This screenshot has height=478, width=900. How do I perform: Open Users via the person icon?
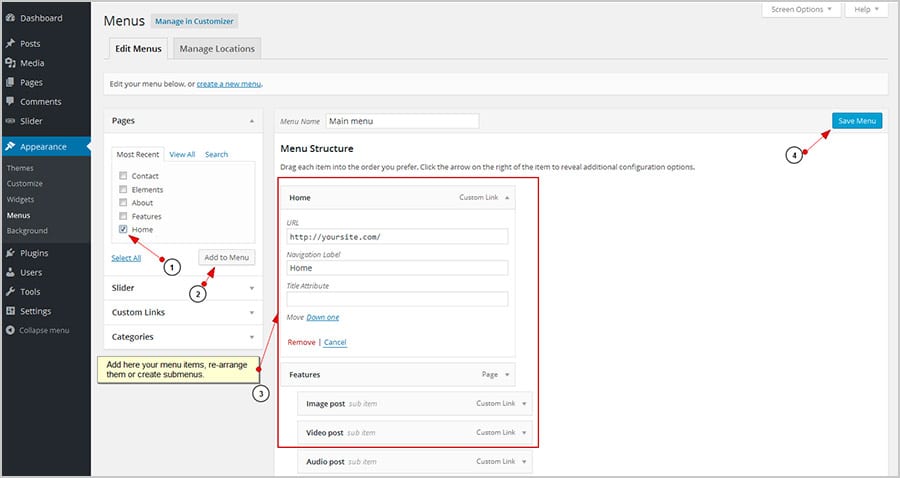[10, 272]
